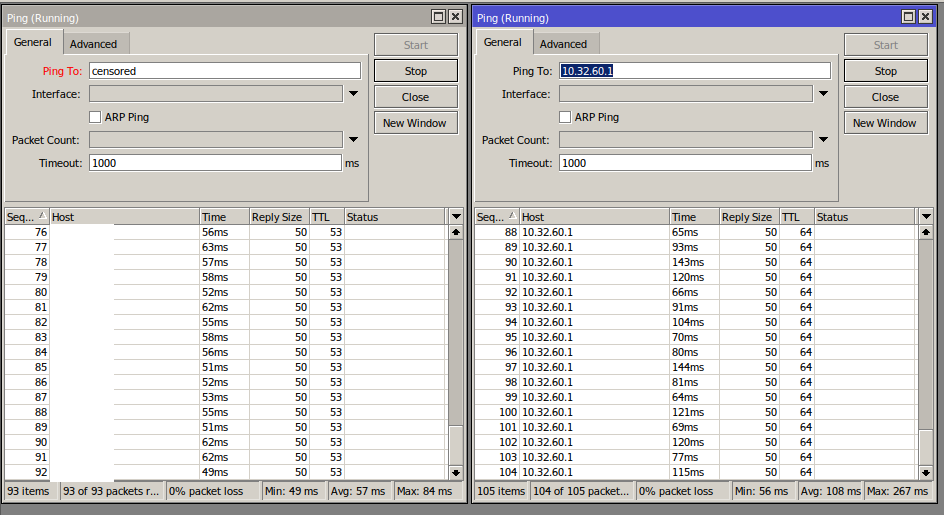The width and height of the screenshot is (944, 515).
Task: Maximize the right Ping window
Action: 908,17
